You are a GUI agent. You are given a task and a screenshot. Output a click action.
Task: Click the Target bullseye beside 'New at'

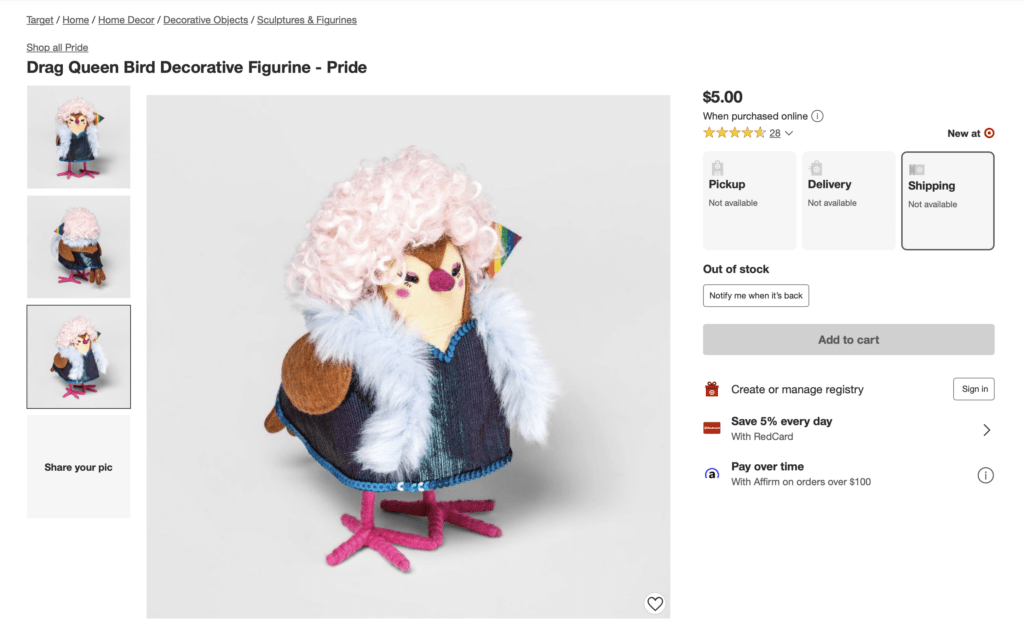988,132
